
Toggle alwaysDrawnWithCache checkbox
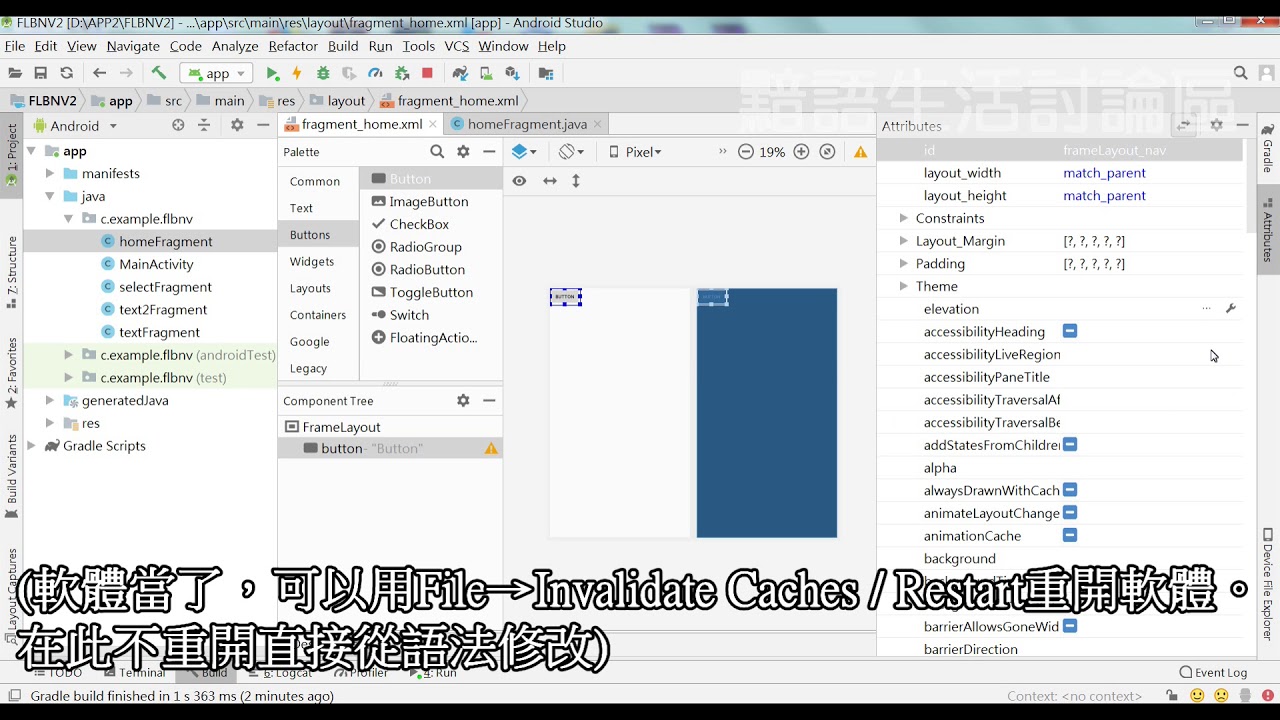[1070, 490]
